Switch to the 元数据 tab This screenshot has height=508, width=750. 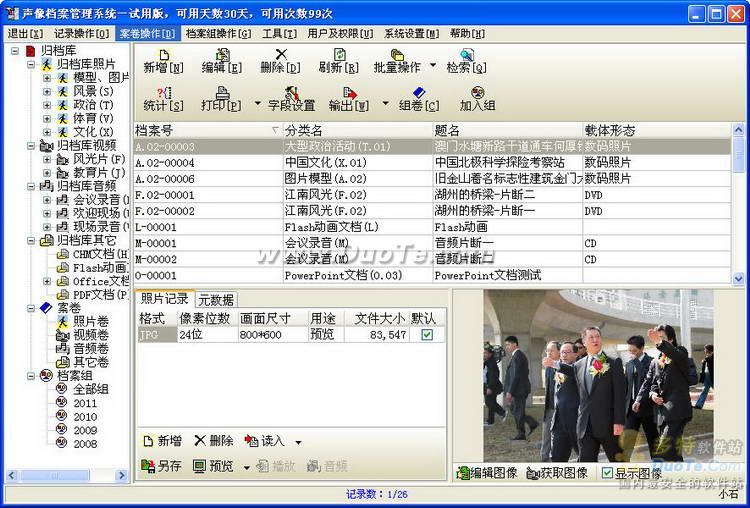click(216, 299)
